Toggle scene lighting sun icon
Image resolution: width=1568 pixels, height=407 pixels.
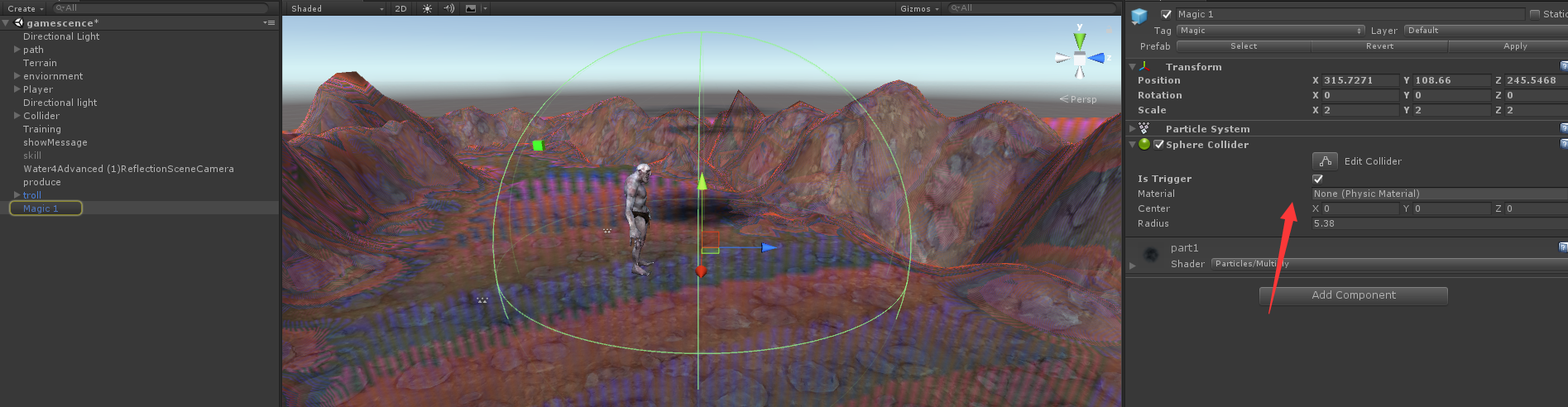(427, 8)
